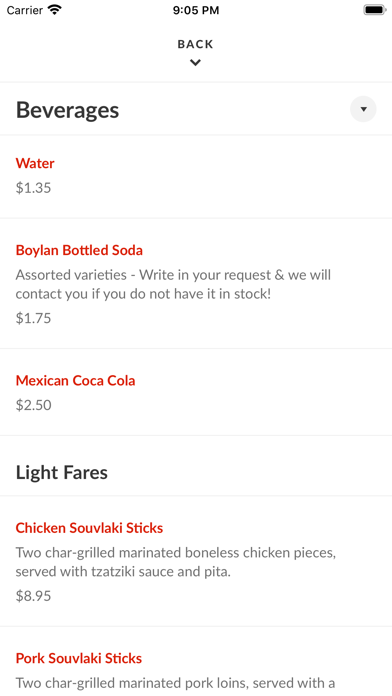
Task: Tap Pork Souvlaki description text
Action: coord(175,682)
